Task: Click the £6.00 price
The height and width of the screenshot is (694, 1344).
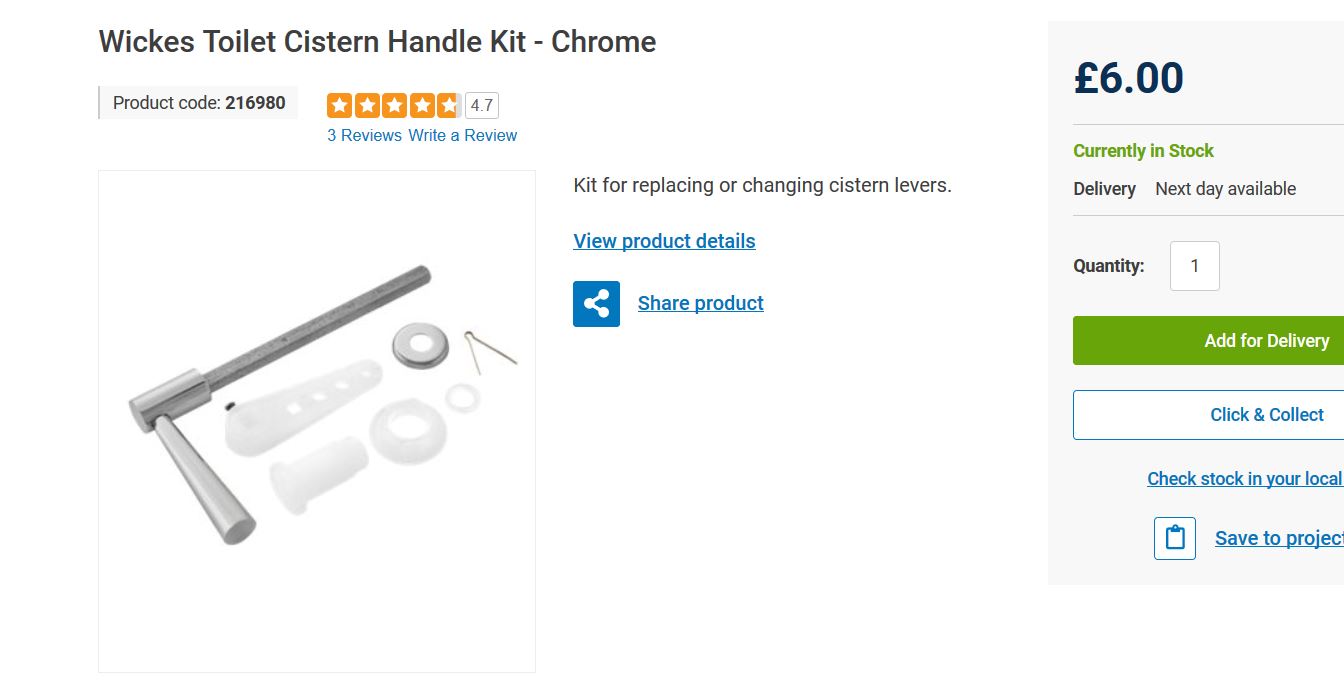Action: [1128, 78]
